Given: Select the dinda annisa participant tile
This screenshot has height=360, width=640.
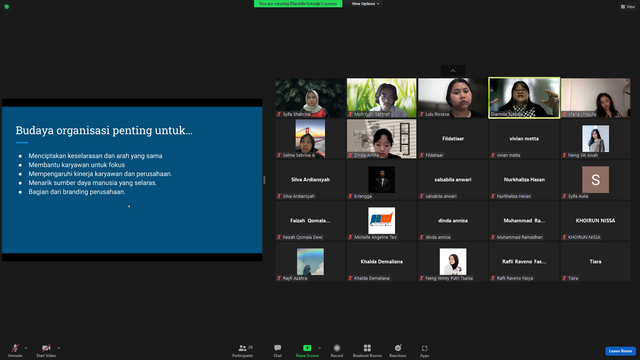Looking at the screenshot, I should click(x=453, y=221).
